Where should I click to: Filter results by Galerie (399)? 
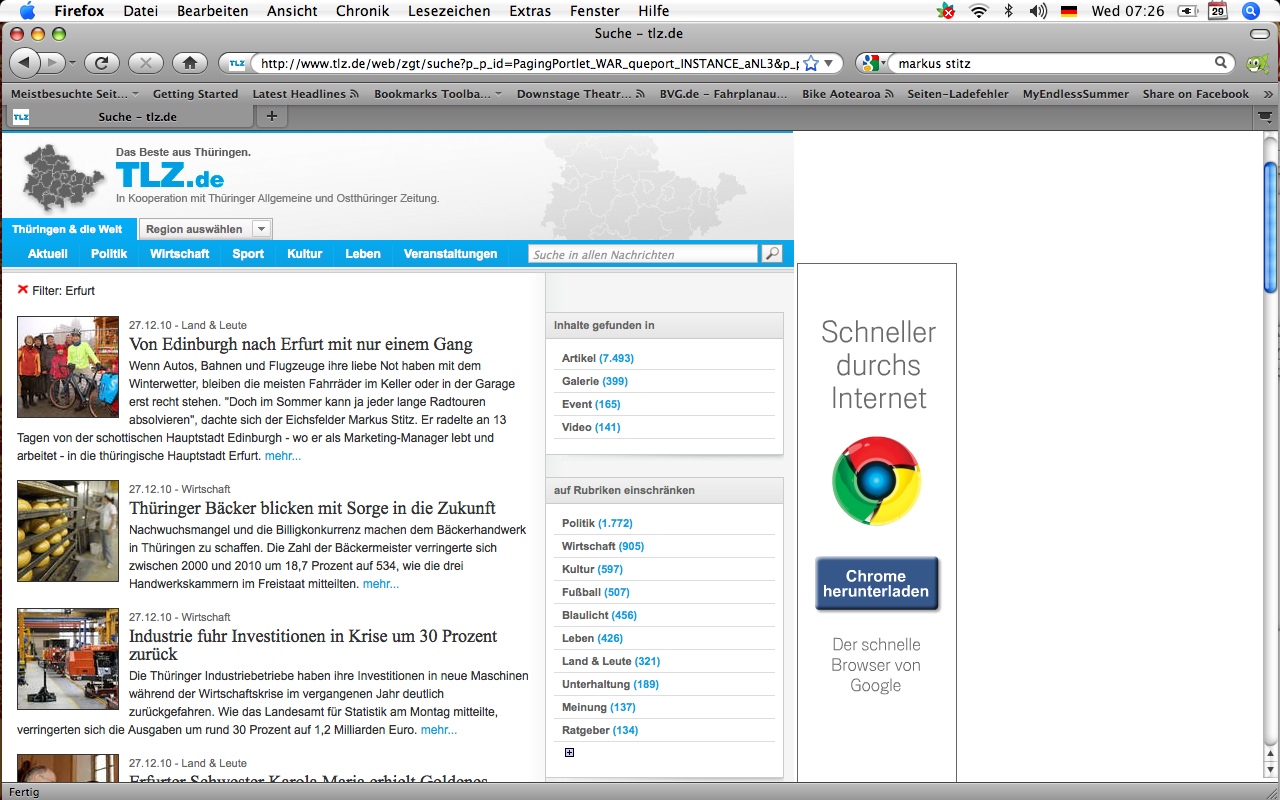[595, 381]
